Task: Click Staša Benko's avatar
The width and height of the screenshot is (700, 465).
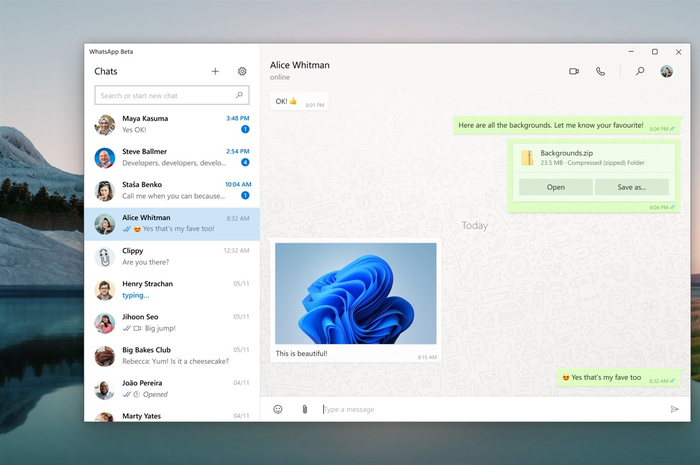Action: click(105, 191)
